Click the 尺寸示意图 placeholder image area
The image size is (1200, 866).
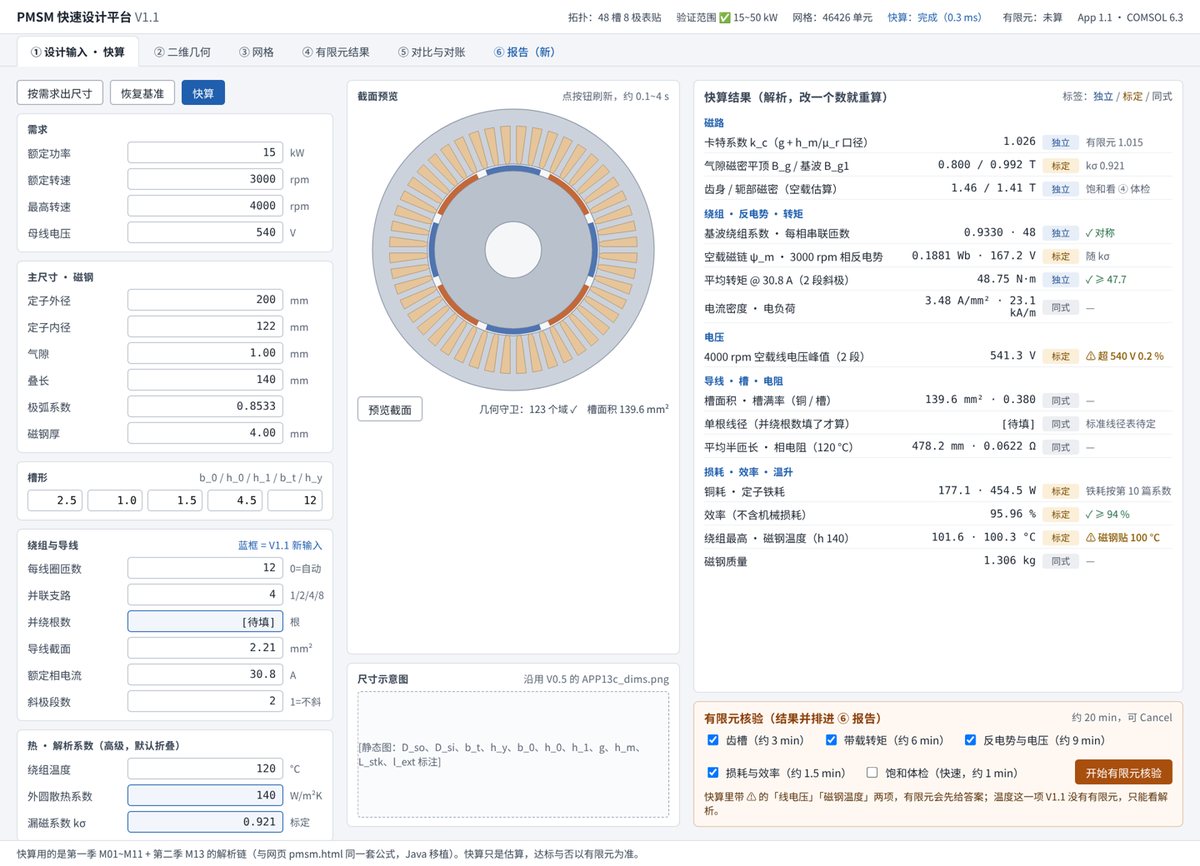click(513, 755)
